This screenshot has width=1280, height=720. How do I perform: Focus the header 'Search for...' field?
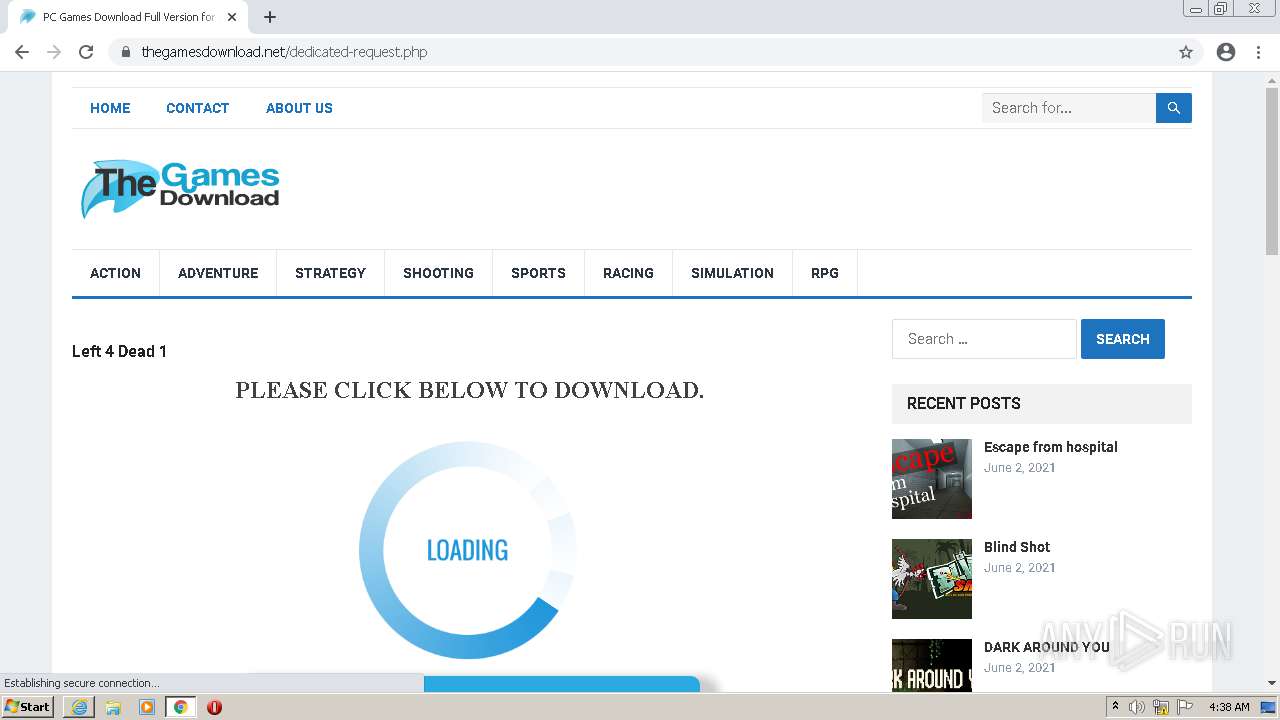pyautogui.click(x=1069, y=108)
